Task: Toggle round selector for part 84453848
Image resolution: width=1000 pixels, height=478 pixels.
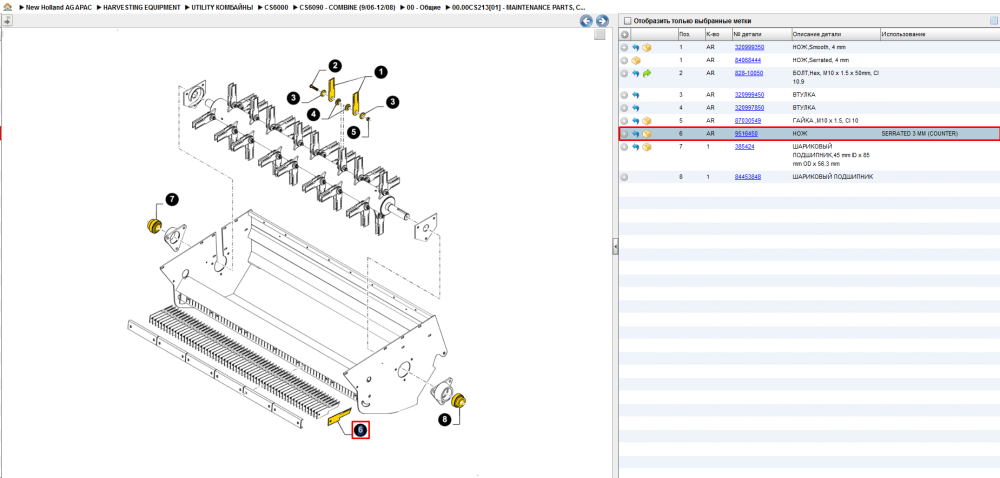Action: tap(624, 177)
